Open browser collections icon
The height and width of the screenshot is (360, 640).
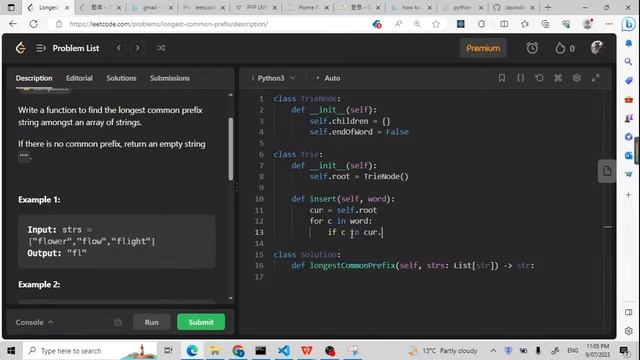pos(545,24)
